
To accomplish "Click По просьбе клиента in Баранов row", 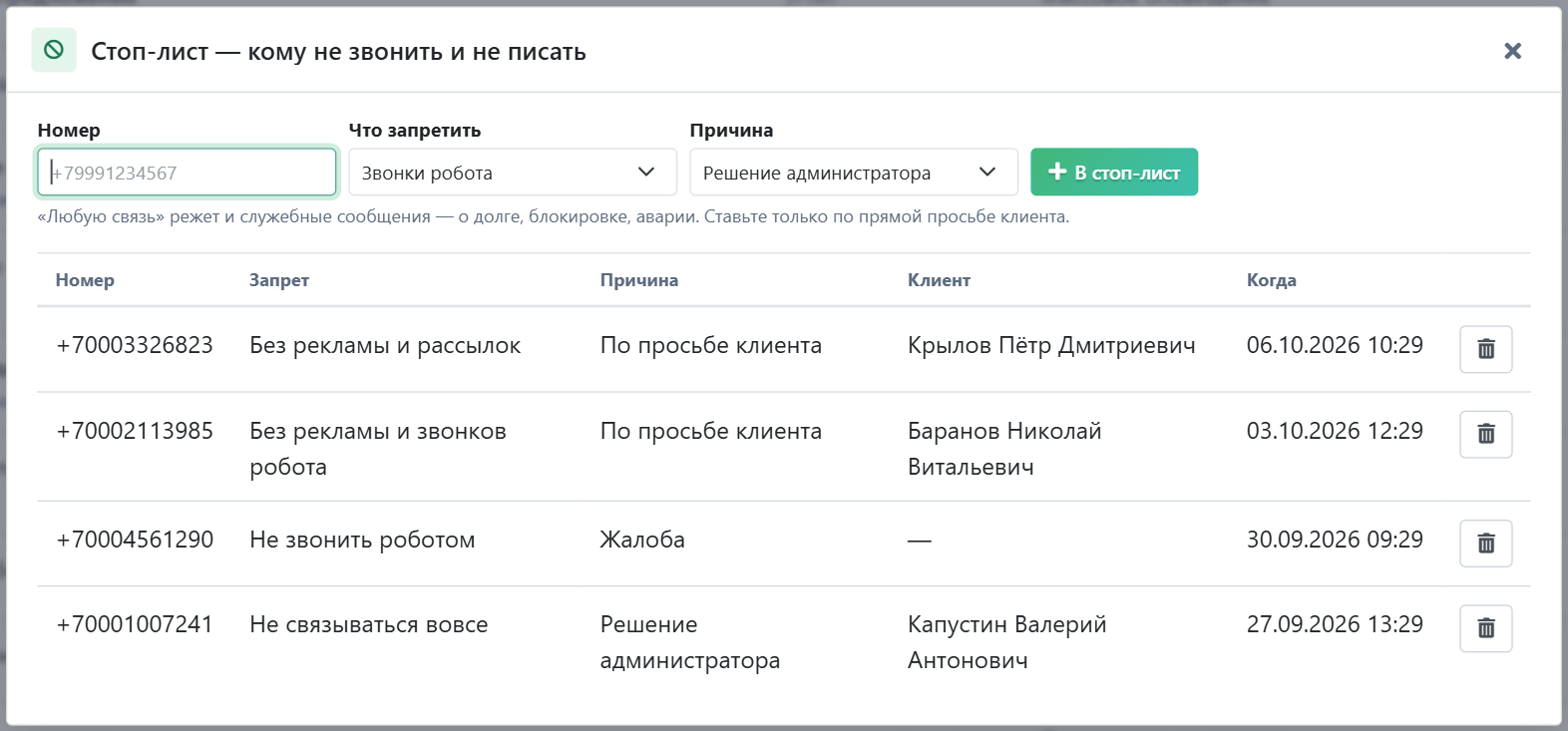I will [x=711, y=431].
